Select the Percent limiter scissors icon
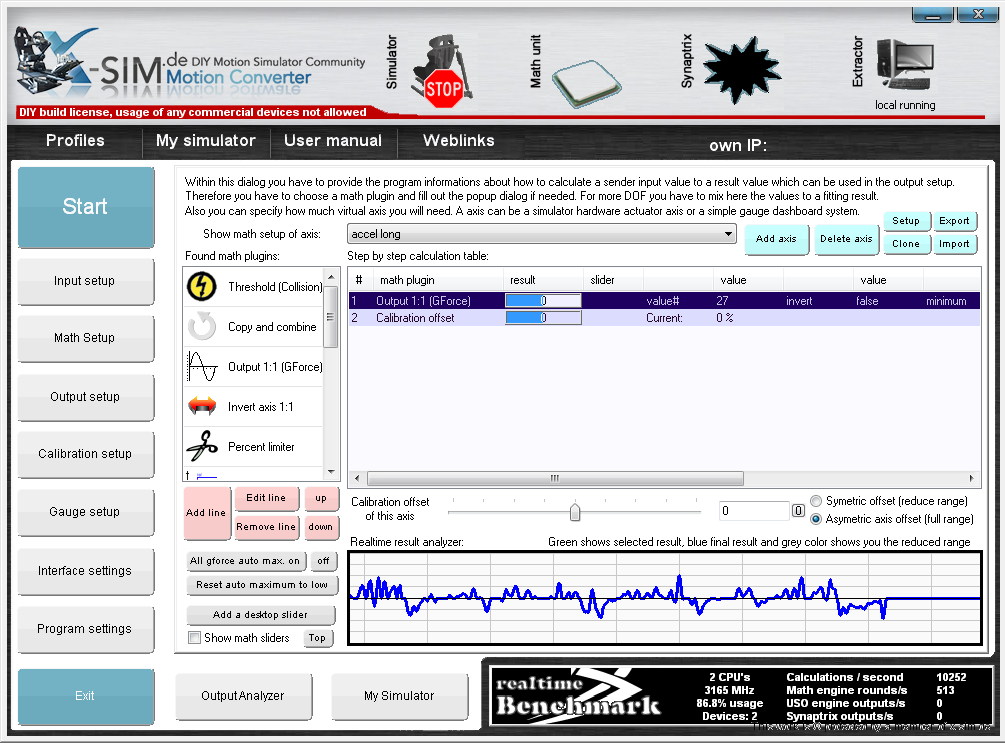Viewport: 1005px width, 743px height. tap(202, 446)
